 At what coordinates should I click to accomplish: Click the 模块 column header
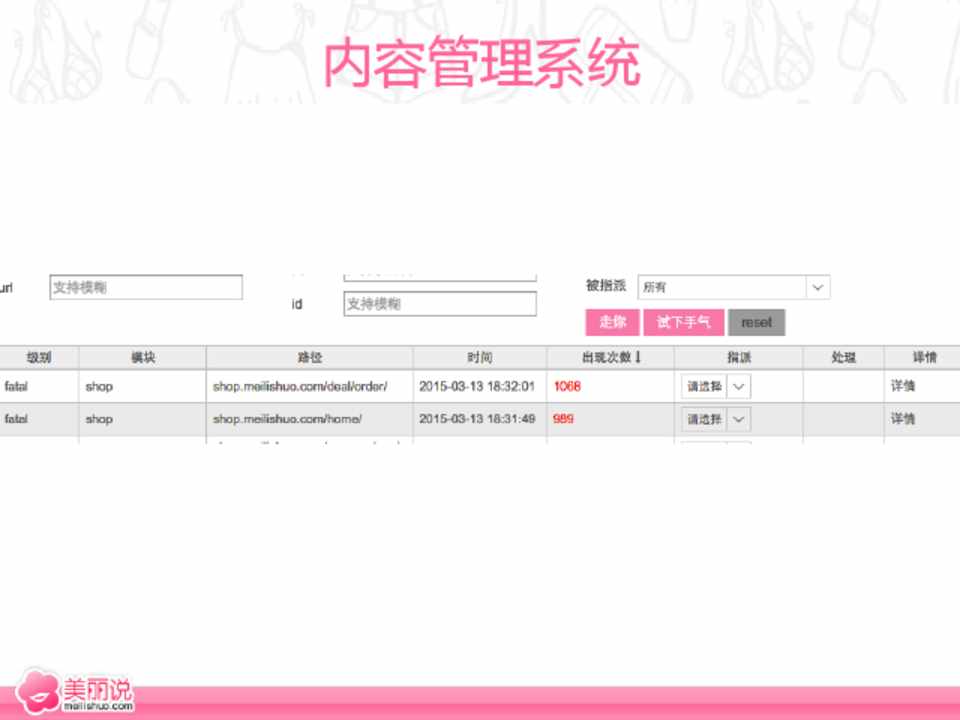click(x=143, y=357)
